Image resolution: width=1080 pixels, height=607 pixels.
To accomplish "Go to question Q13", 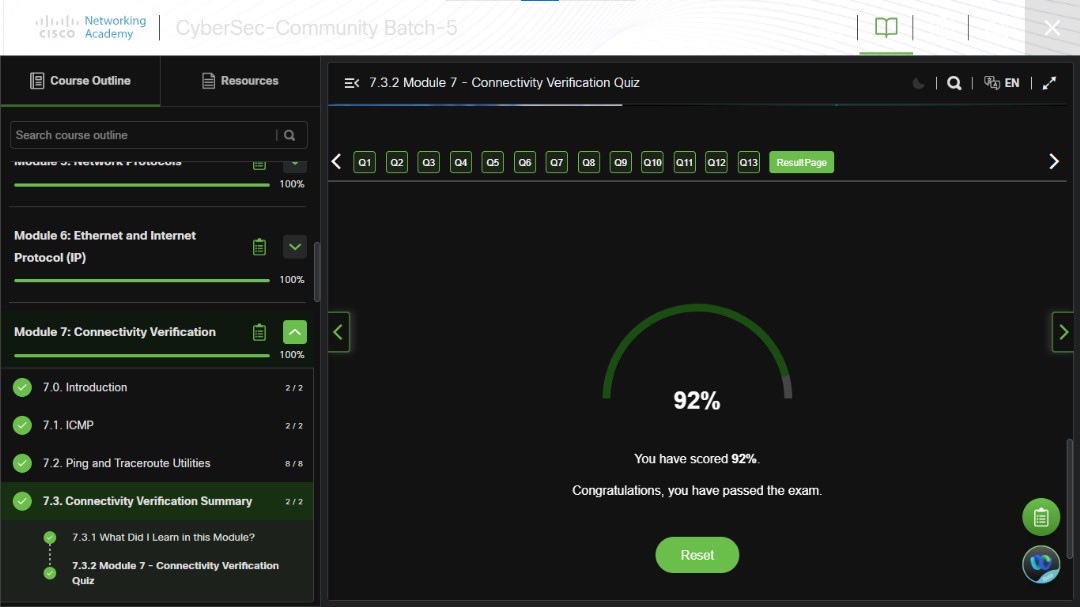I will tap(749, 163).
